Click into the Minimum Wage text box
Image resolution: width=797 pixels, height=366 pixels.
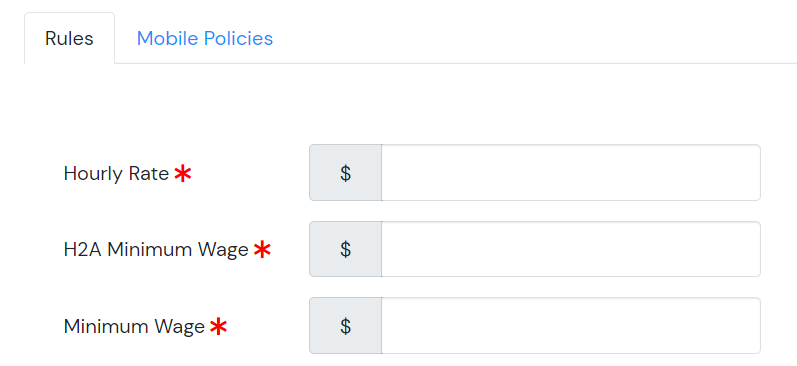[571, 325]
